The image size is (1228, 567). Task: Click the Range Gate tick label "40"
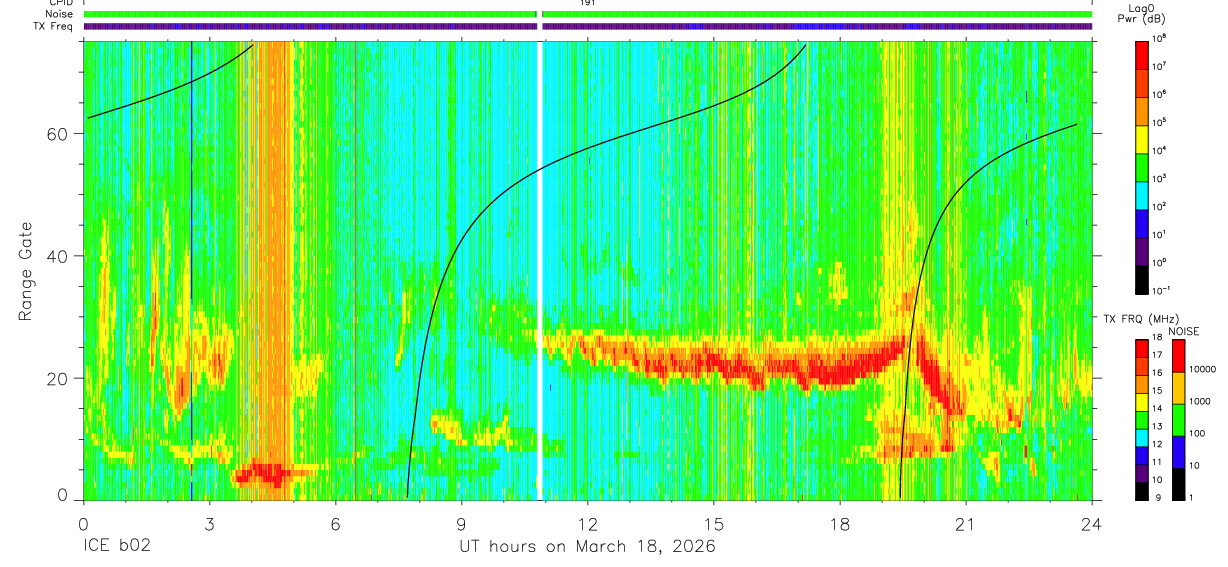[57, 256]
